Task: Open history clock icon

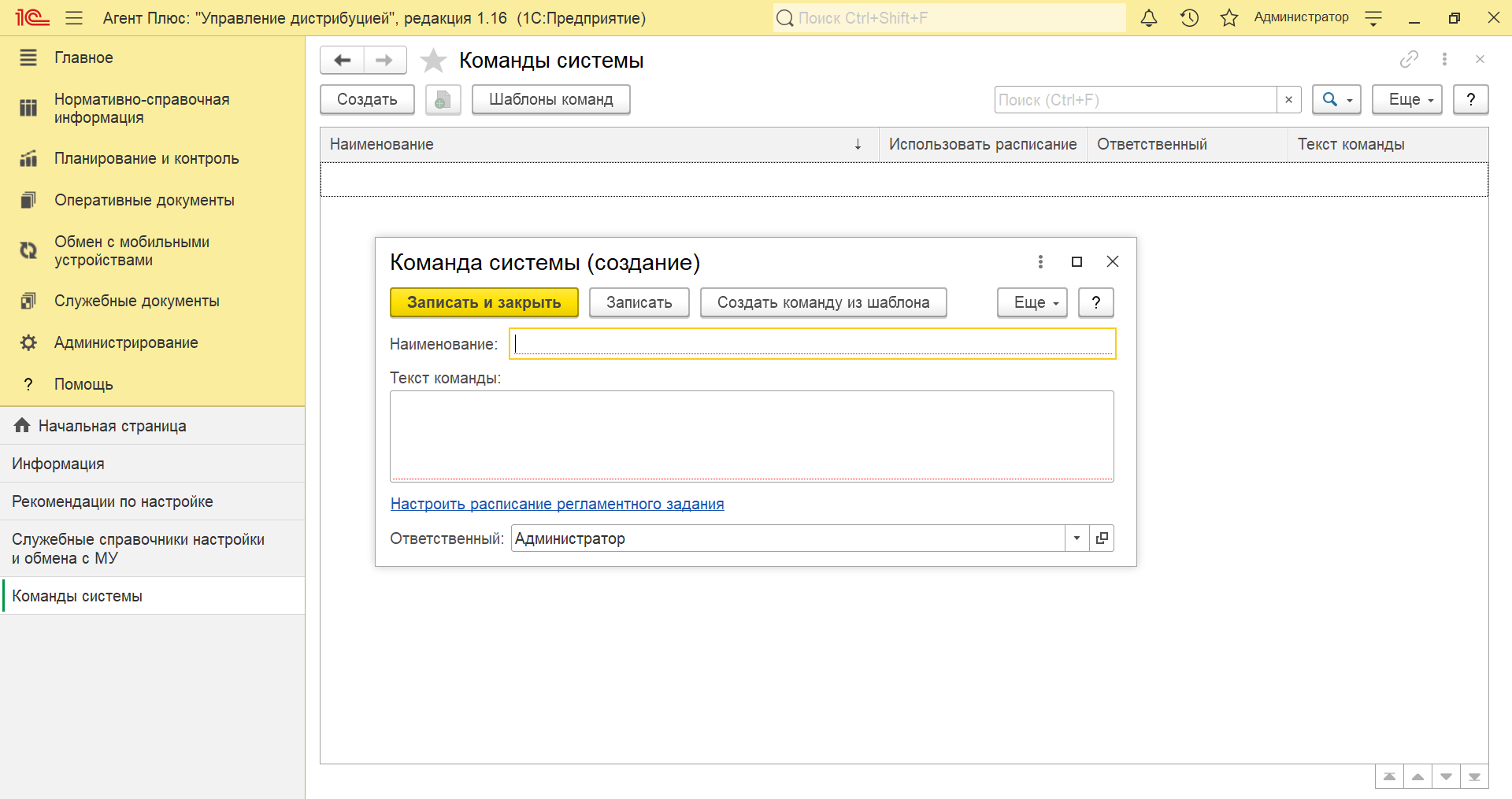Action: [x=1189, y=17]
